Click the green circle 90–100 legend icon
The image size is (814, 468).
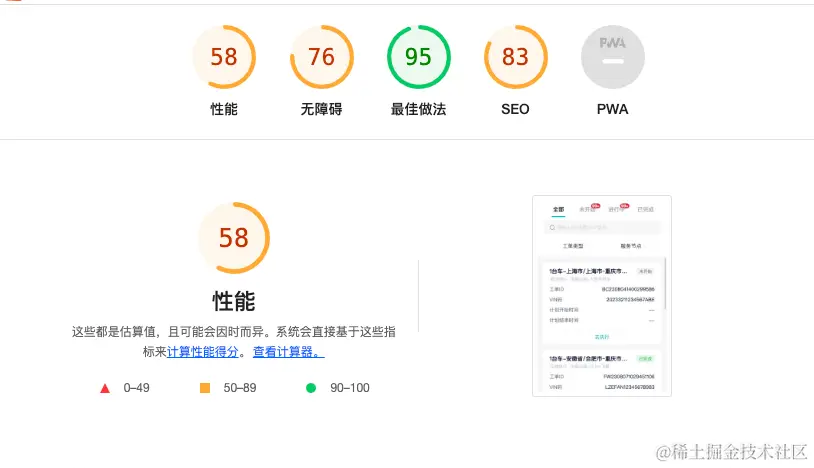pyautogui.click(x=311, y=388)
